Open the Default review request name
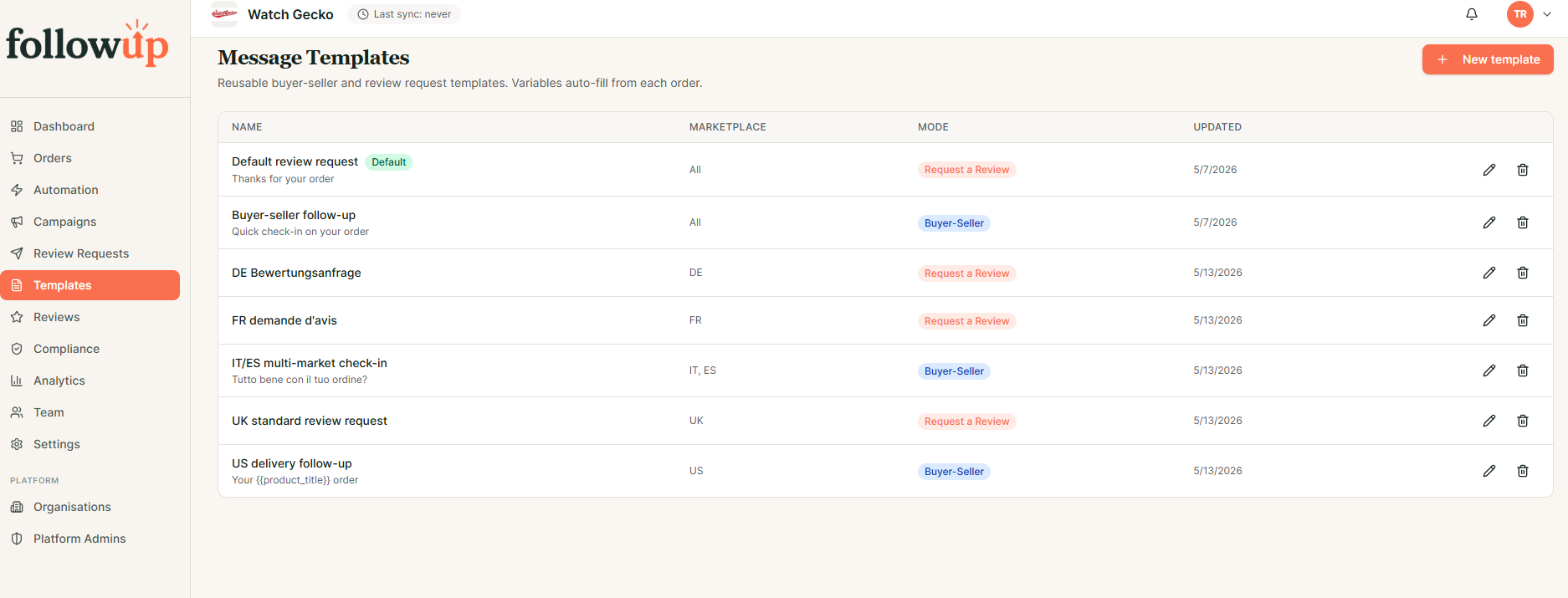The width and height of the screenshot is (1568, 598). coord(295,161)
